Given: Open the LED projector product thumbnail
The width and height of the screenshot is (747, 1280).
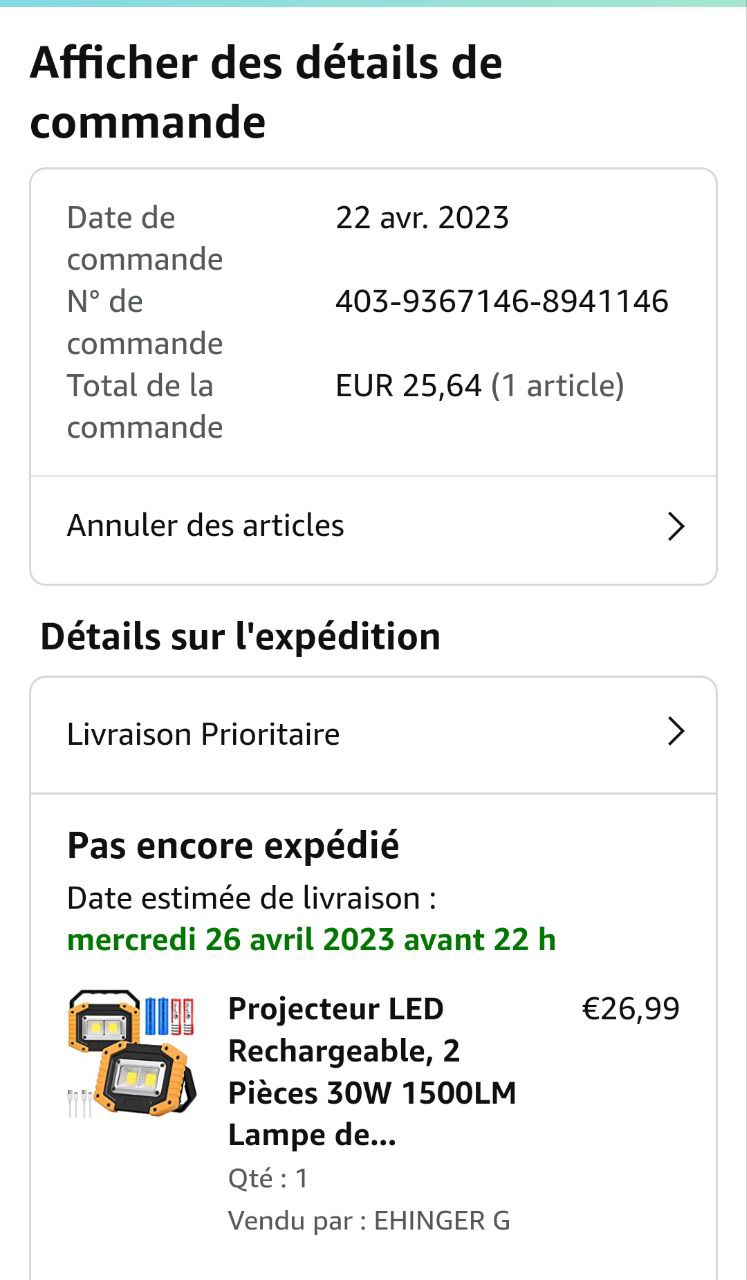Looking at the screenshot, I should click(x=131, y=1053).
